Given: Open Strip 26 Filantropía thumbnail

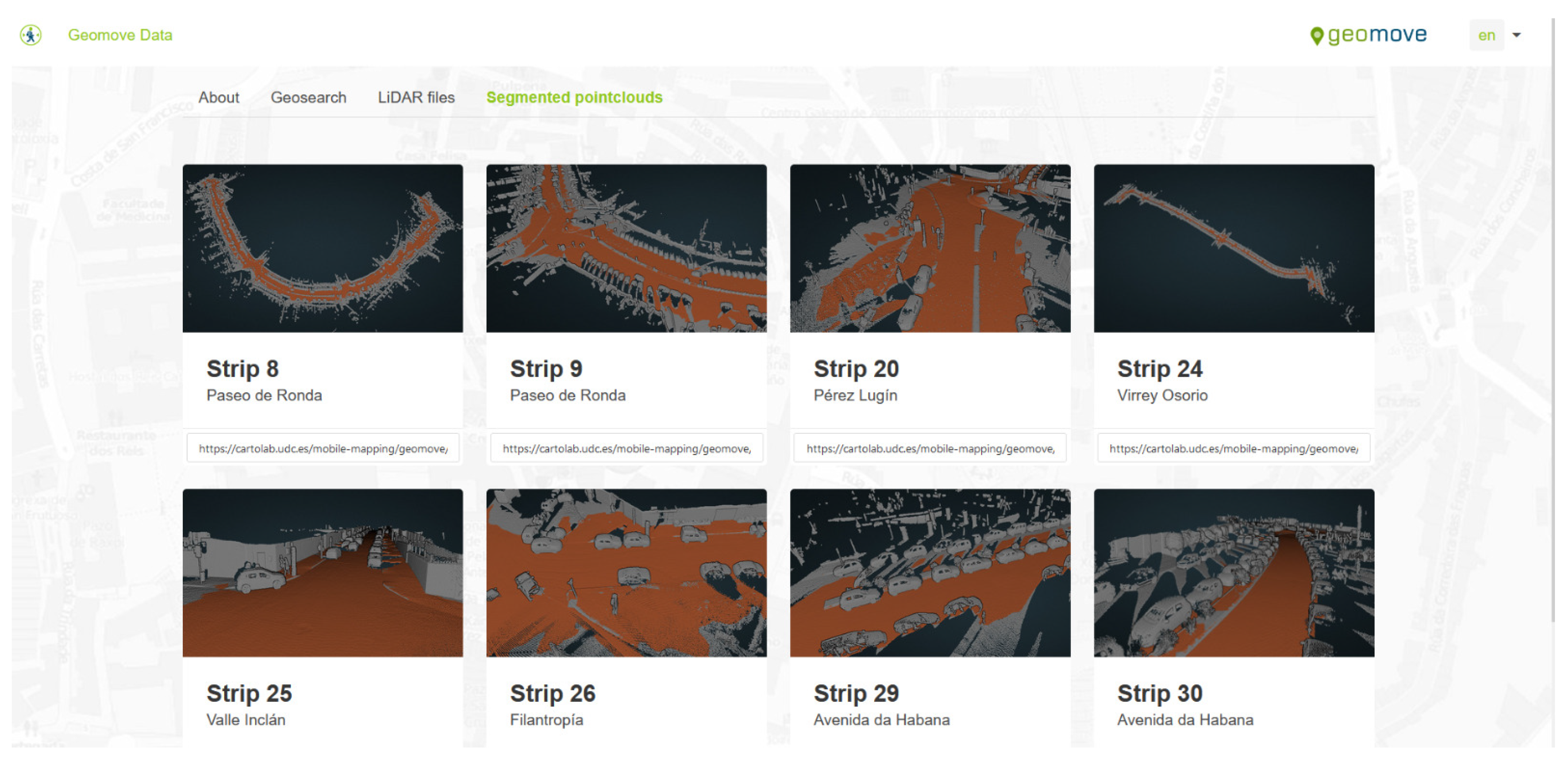Looking at the screenshot, I should pos(626,573).
